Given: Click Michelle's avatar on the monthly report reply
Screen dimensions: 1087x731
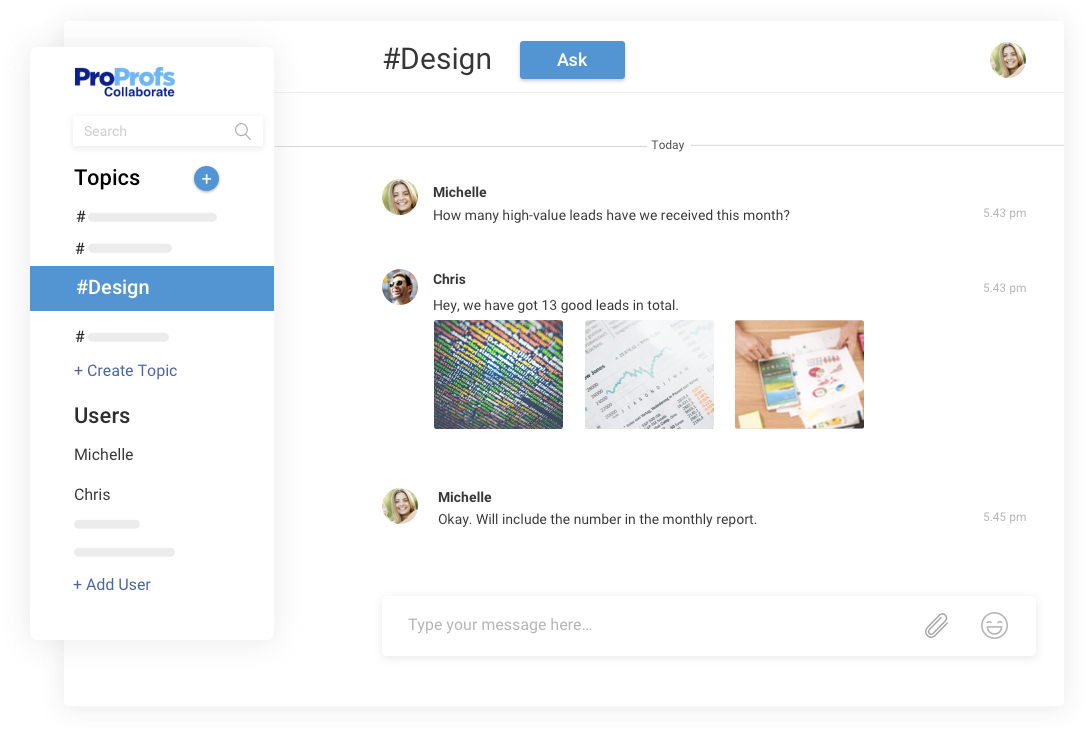Looking at the screenshot, I should pos(400,506).
